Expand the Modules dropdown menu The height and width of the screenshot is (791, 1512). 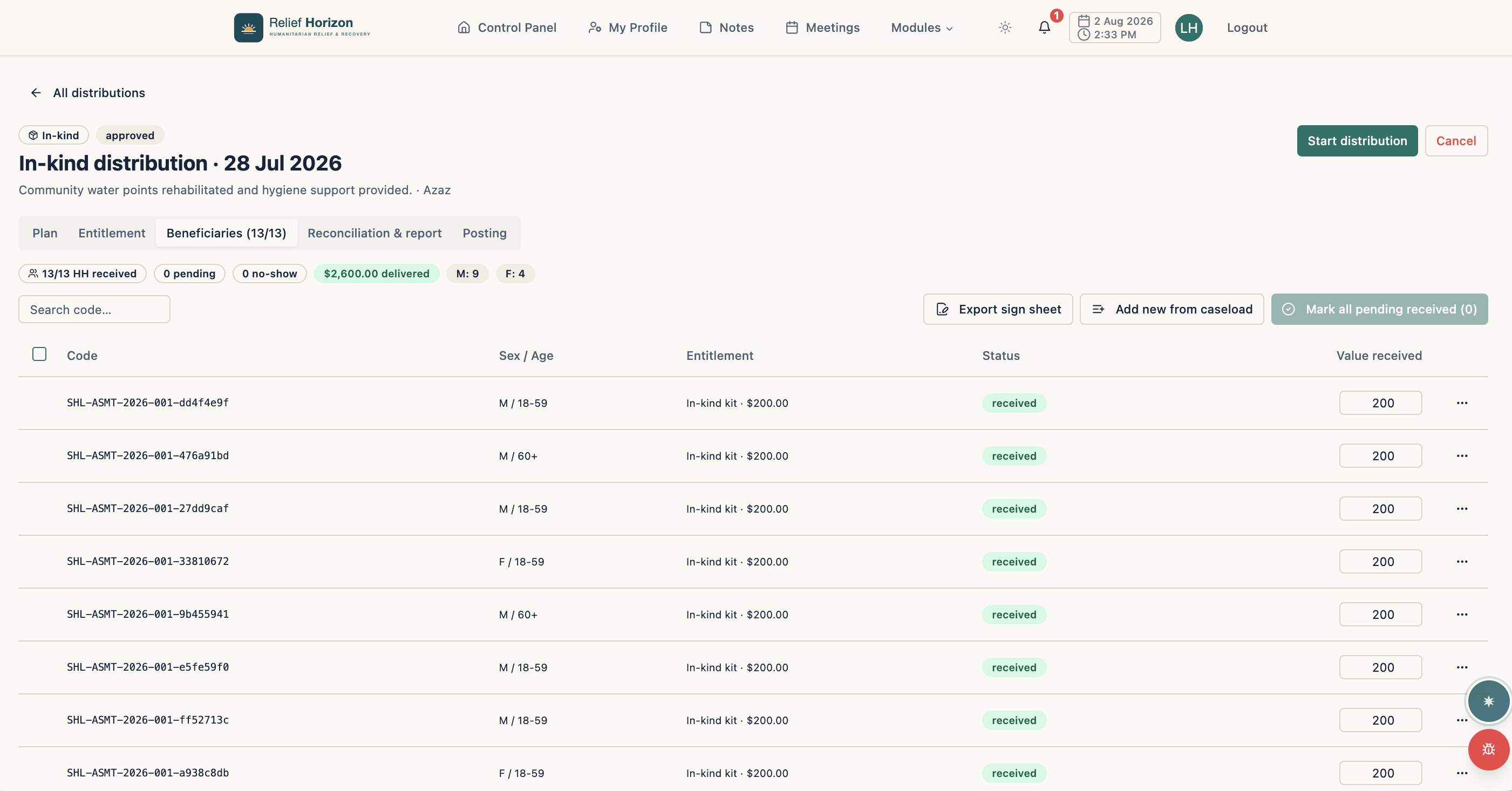tap(922, 28)
